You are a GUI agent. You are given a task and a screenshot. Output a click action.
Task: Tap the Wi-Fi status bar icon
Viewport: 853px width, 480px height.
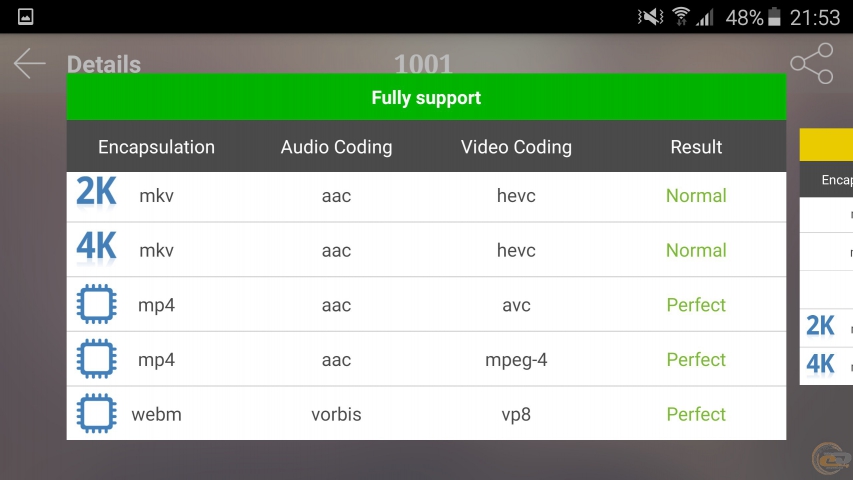(x=681, y=17)
